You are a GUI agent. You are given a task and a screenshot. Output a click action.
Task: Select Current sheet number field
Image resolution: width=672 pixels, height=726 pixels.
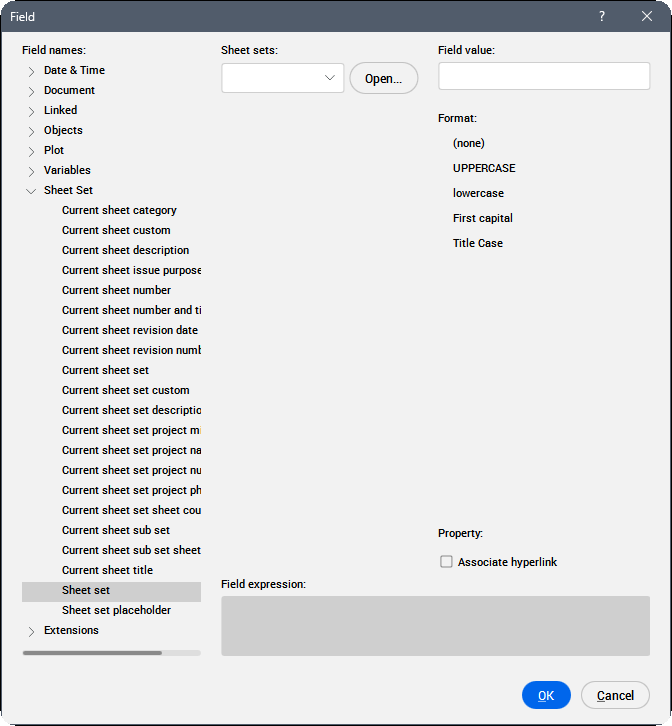click(x=116, y=290)
